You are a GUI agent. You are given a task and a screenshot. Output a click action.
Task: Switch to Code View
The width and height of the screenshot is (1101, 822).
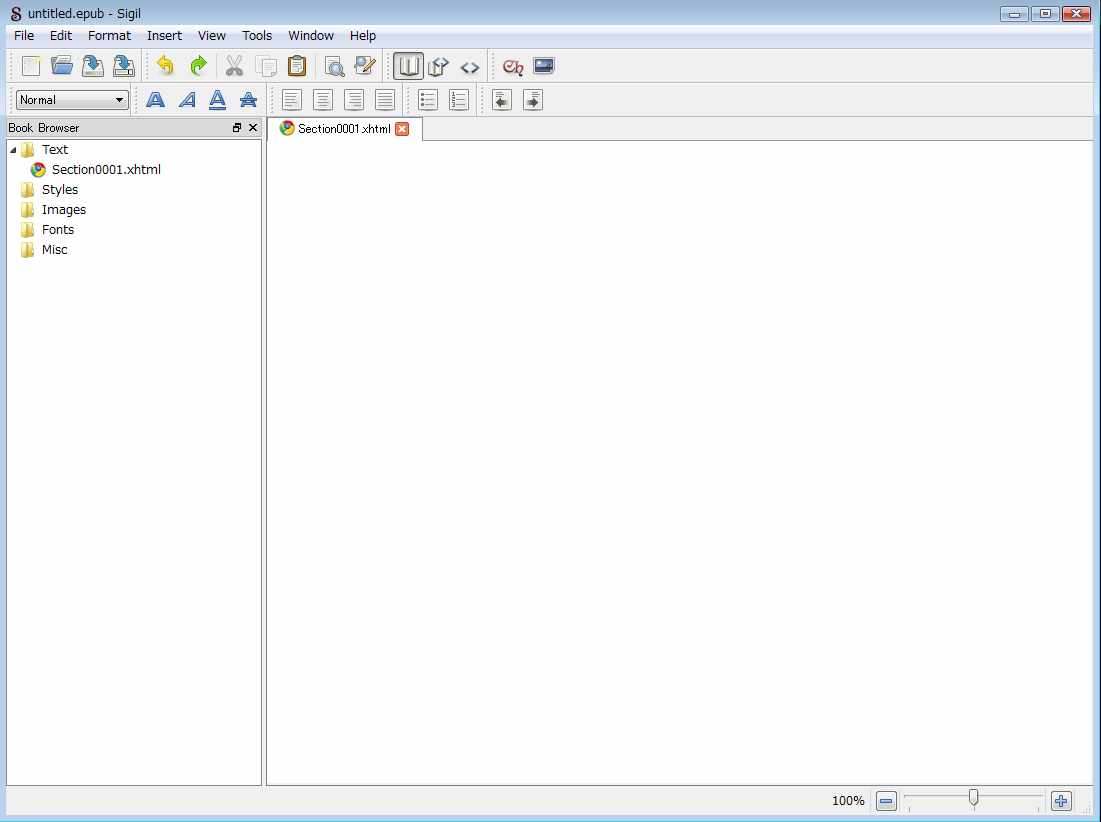[470, 67]
